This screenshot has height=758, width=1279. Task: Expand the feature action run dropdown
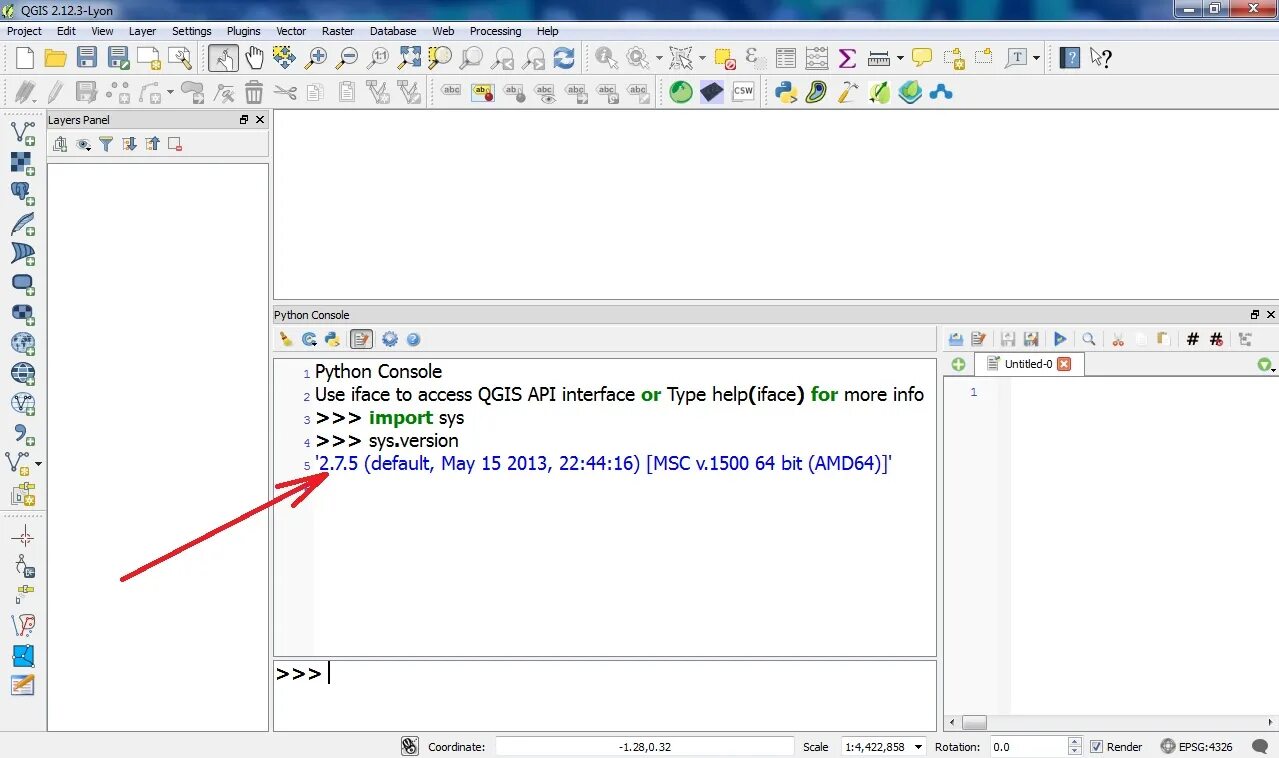point(659,58)
